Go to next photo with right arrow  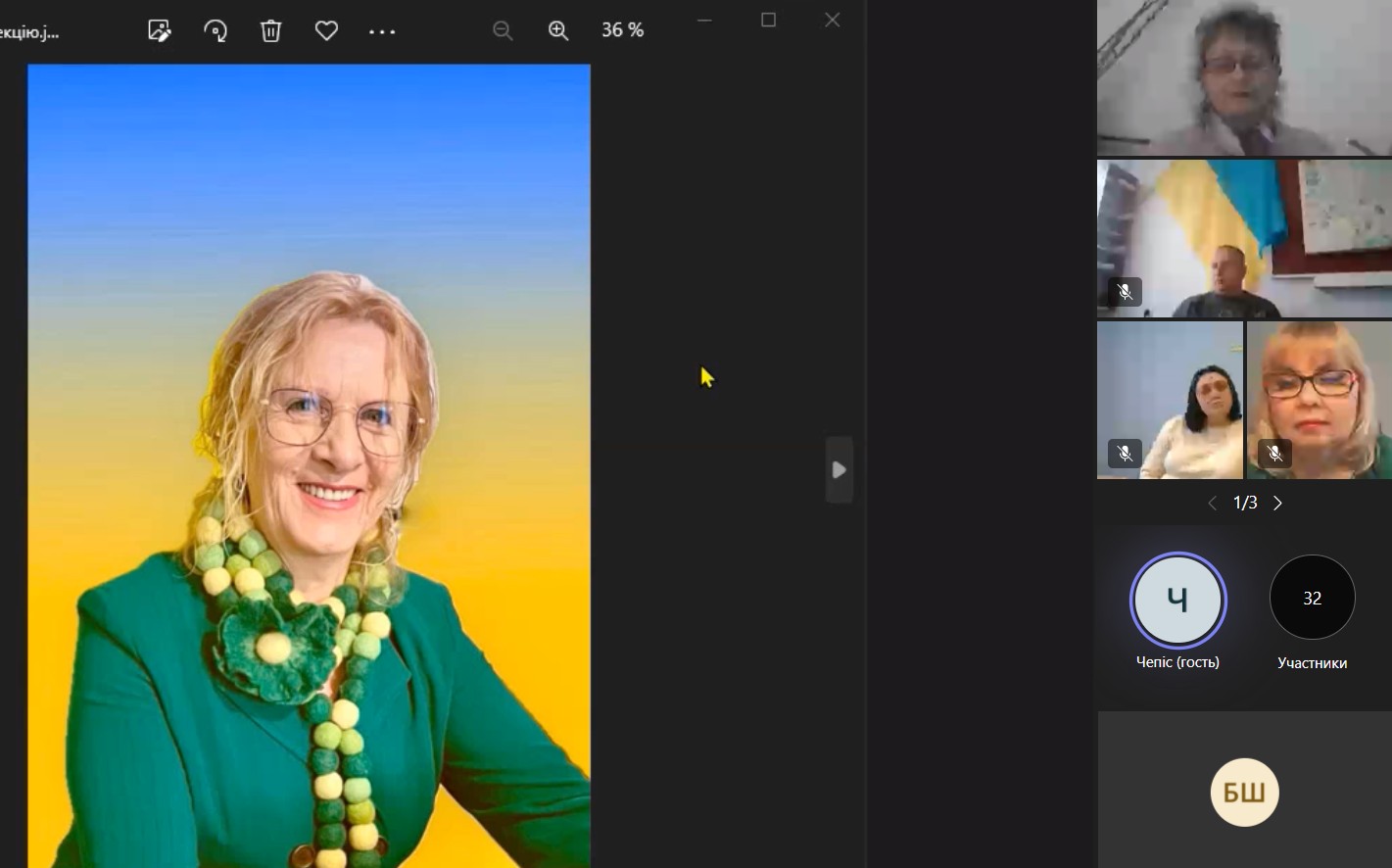(x=839, y=470)
